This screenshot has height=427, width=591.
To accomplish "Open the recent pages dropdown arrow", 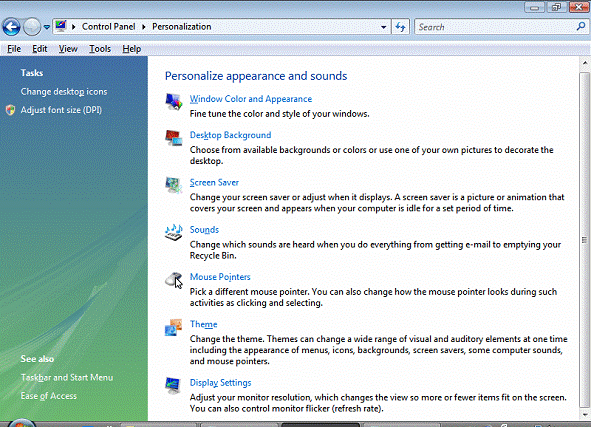I will pyautogui.click(x=46, y=27).
